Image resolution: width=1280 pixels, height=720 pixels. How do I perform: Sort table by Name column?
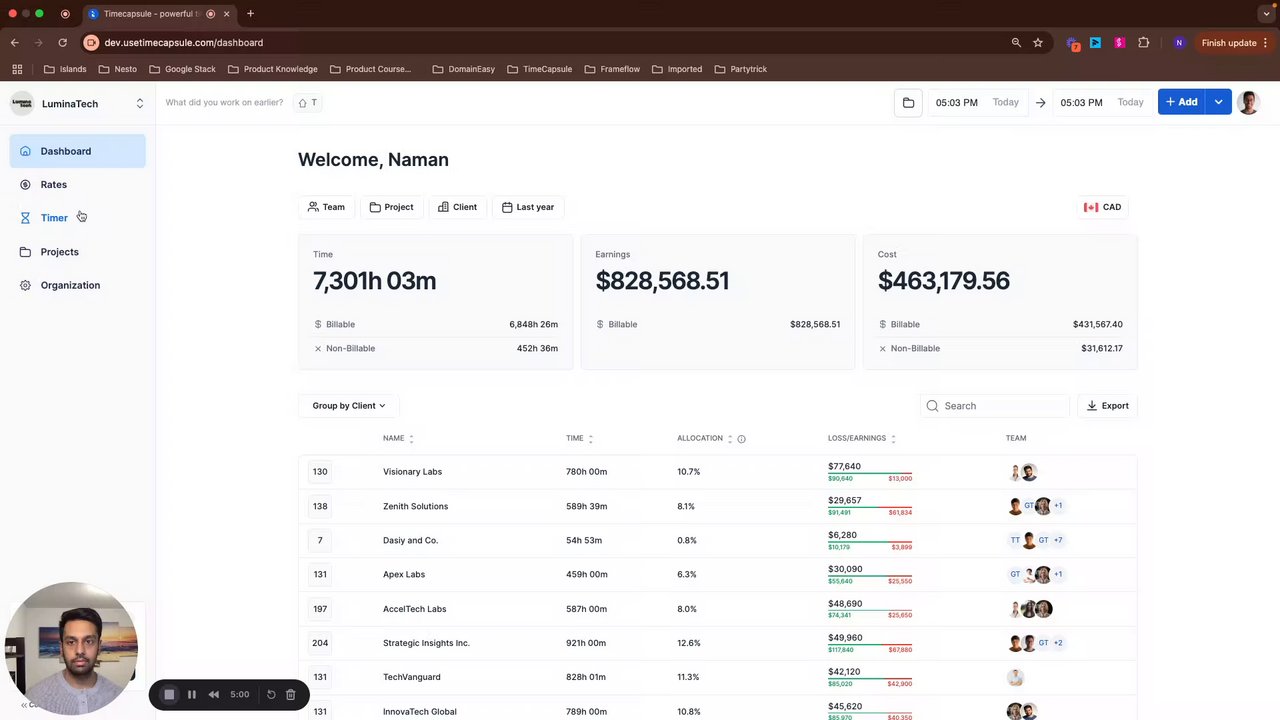point(398,438)
